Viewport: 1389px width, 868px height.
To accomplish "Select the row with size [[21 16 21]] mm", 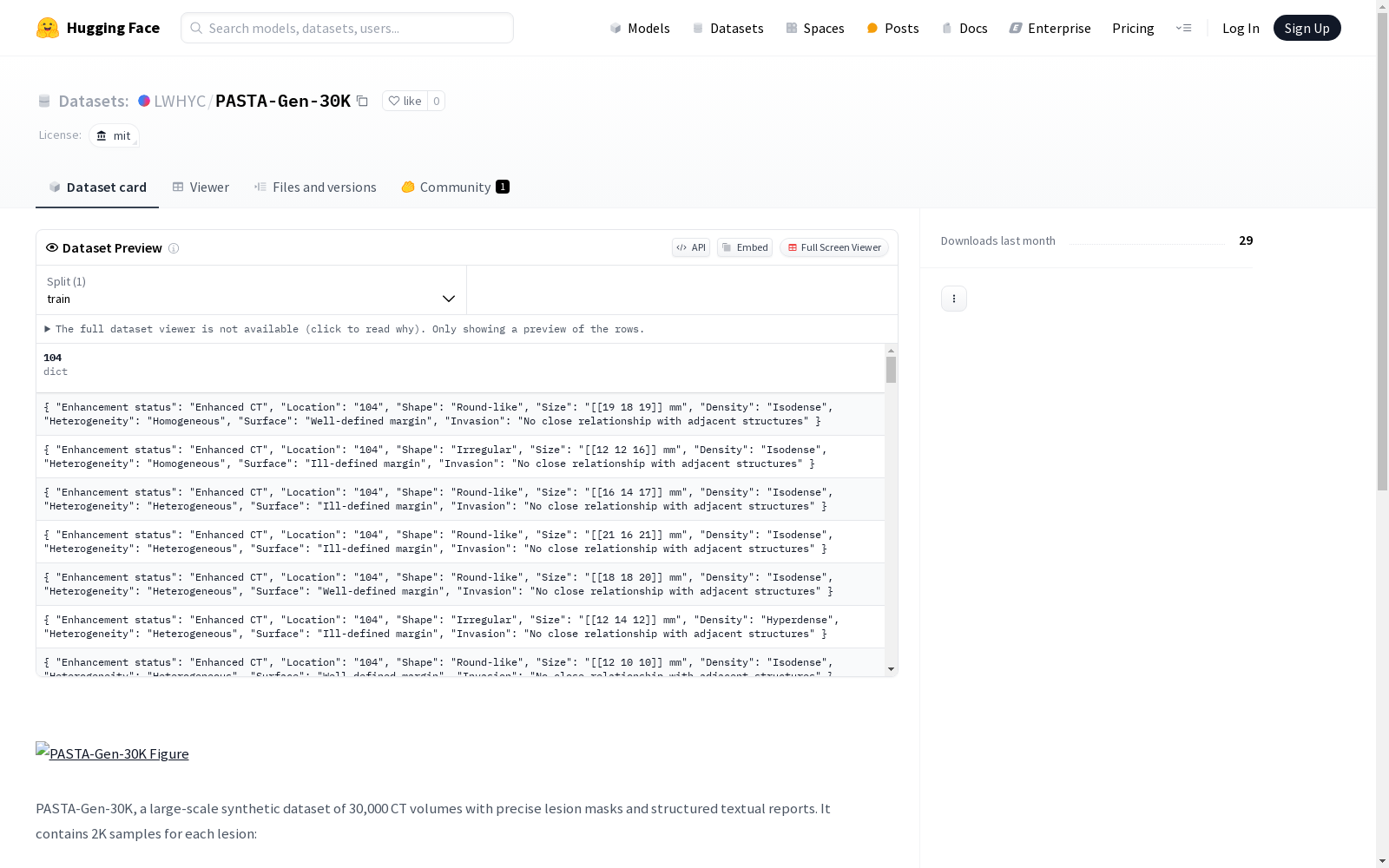I will [460, 542].
